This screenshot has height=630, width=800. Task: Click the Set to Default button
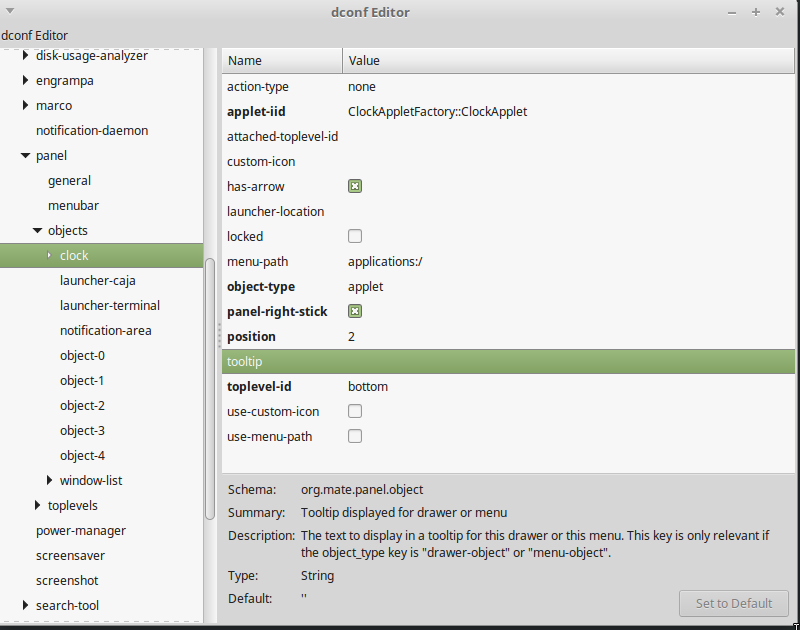(734, 603)
